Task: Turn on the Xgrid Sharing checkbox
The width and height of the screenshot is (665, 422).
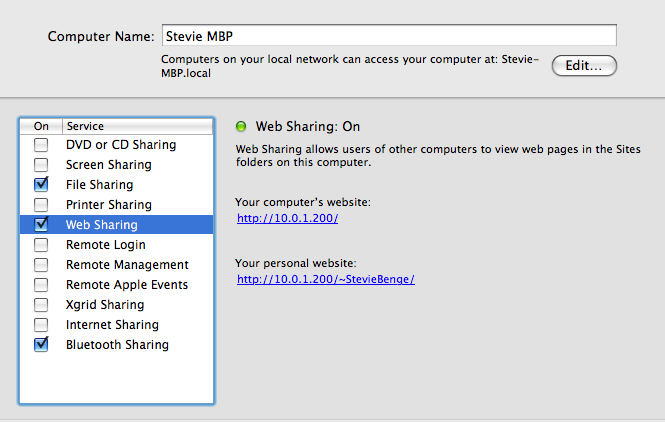Action: 41,305
